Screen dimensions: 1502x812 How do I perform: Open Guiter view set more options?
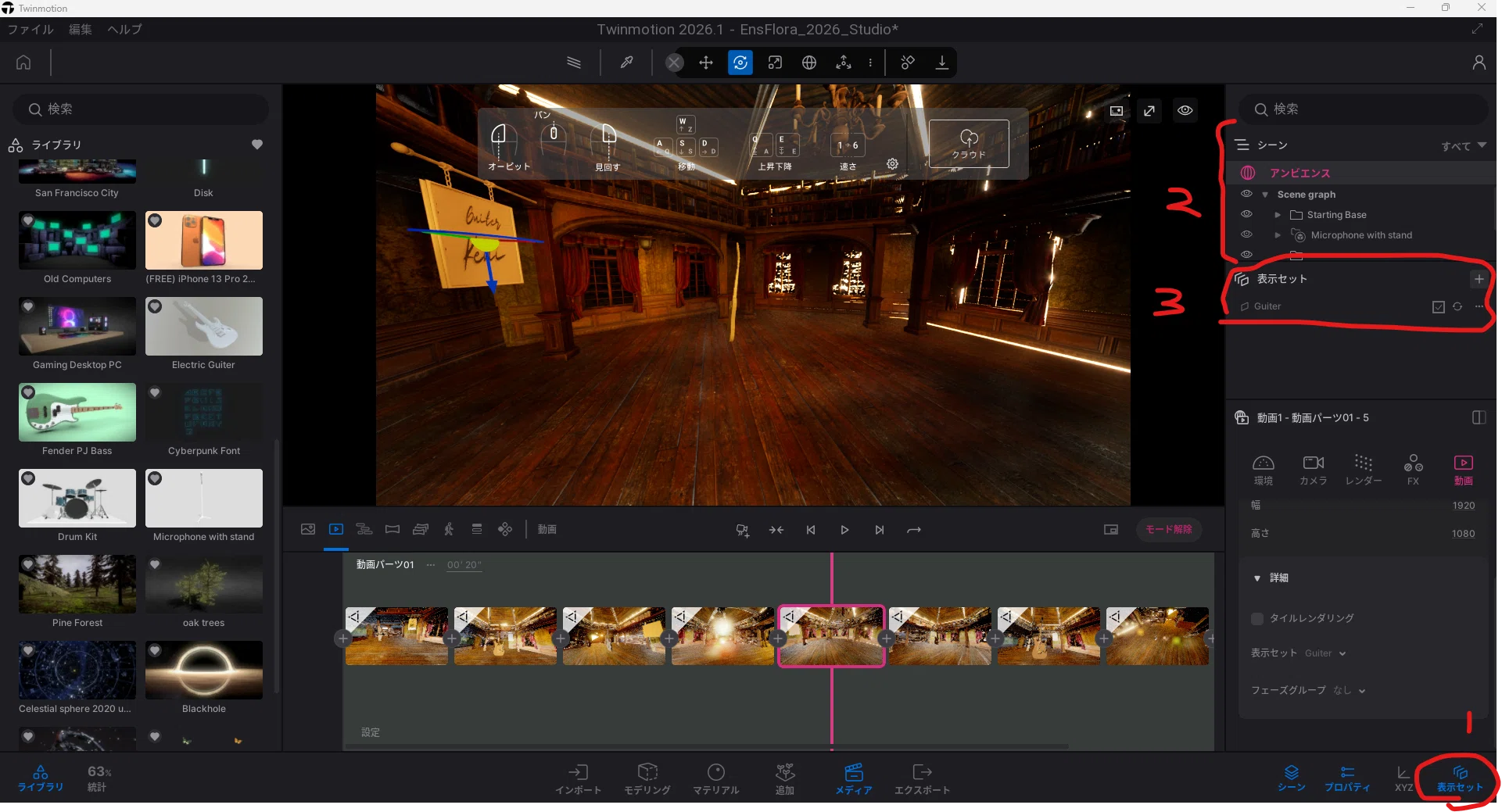click(x=1479, y=306)
